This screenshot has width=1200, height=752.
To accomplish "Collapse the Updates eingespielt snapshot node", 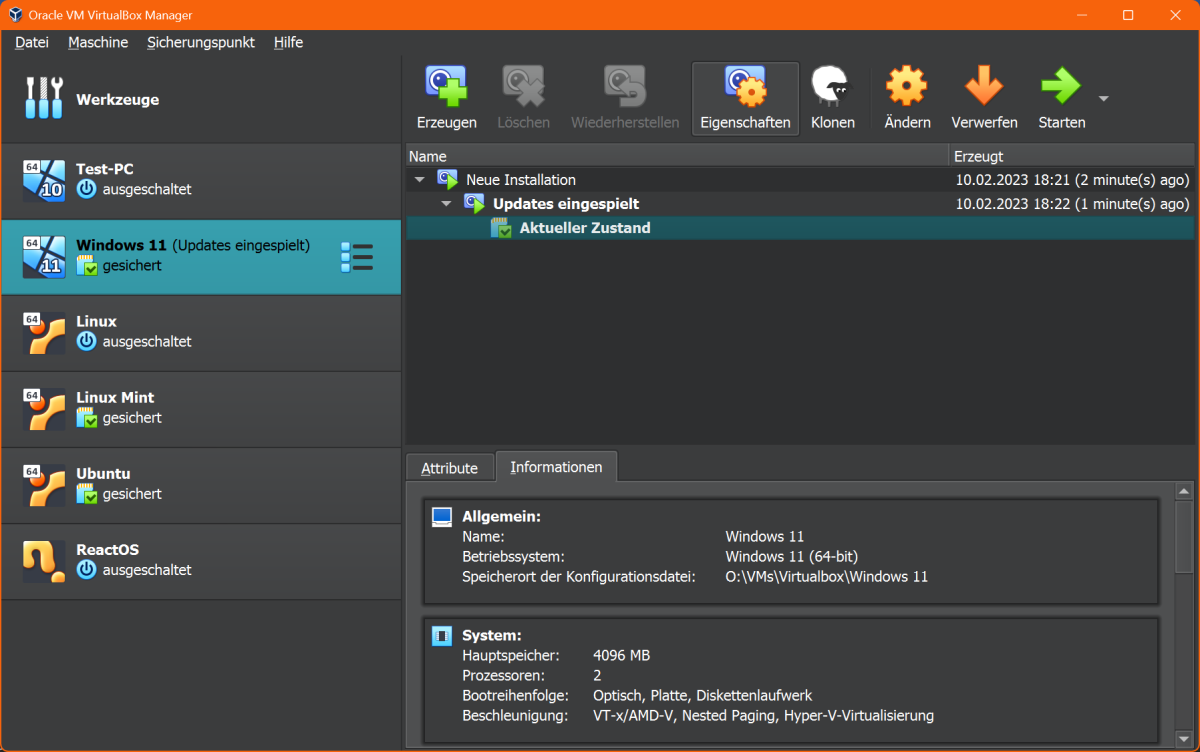I will (447, 204).
